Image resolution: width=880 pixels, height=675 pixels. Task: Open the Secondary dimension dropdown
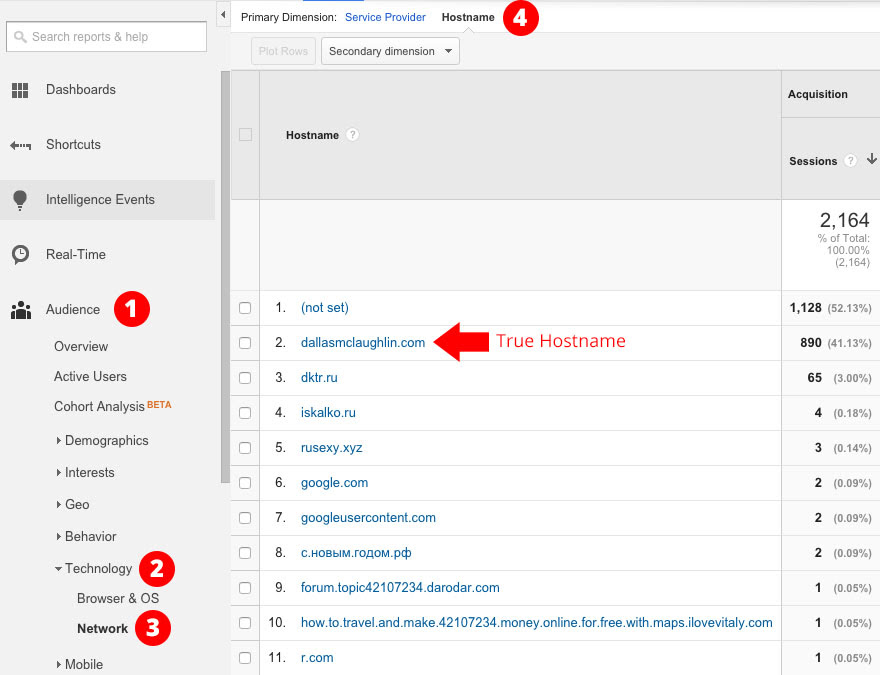click(390, 50)
